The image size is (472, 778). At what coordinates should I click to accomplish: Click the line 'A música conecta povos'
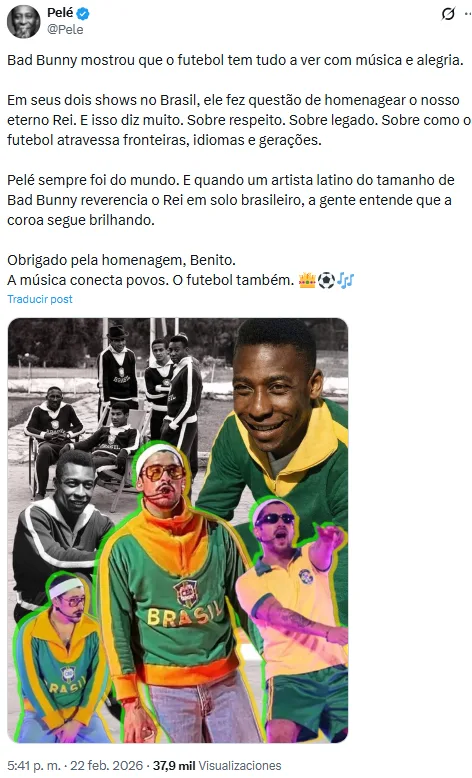151,280
